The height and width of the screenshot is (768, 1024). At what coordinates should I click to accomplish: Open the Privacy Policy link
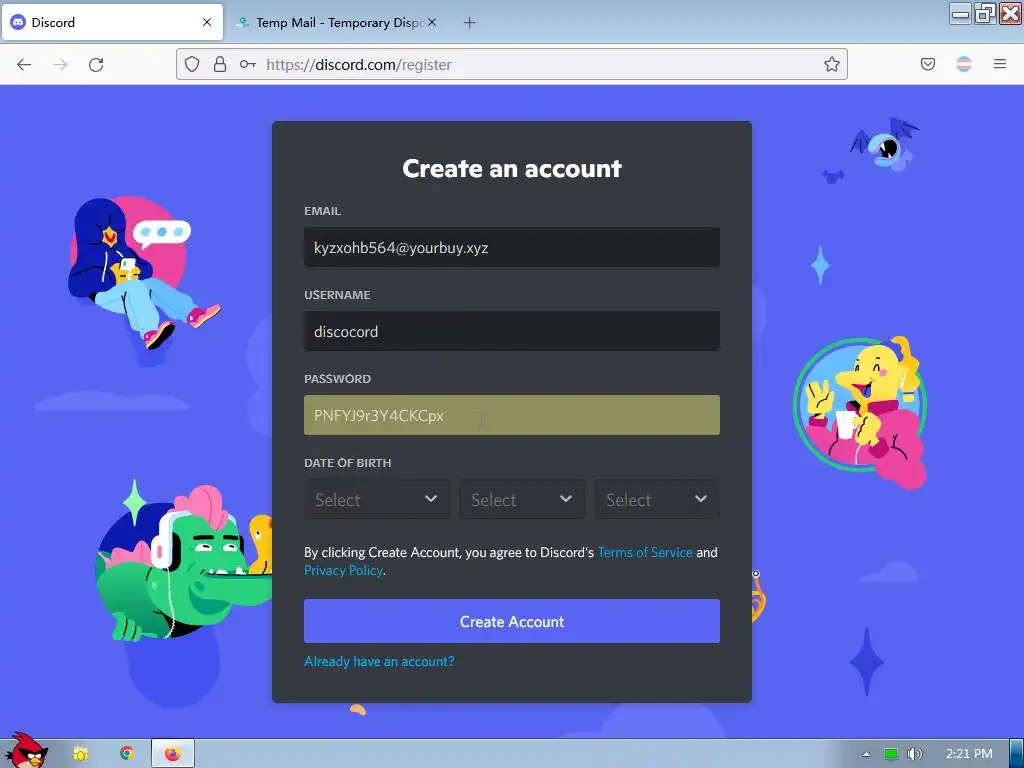click(344, 570)
